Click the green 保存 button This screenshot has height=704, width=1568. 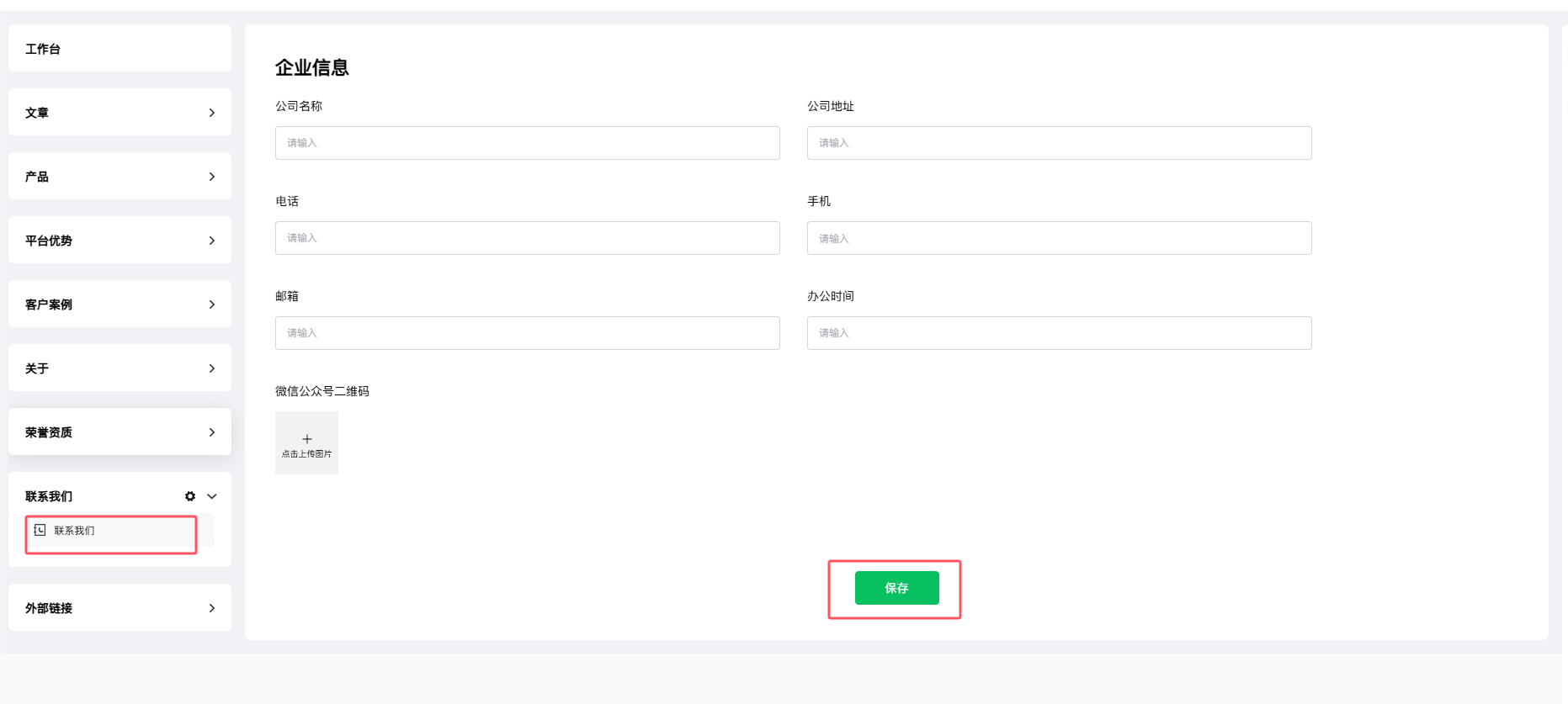[897, 588]
